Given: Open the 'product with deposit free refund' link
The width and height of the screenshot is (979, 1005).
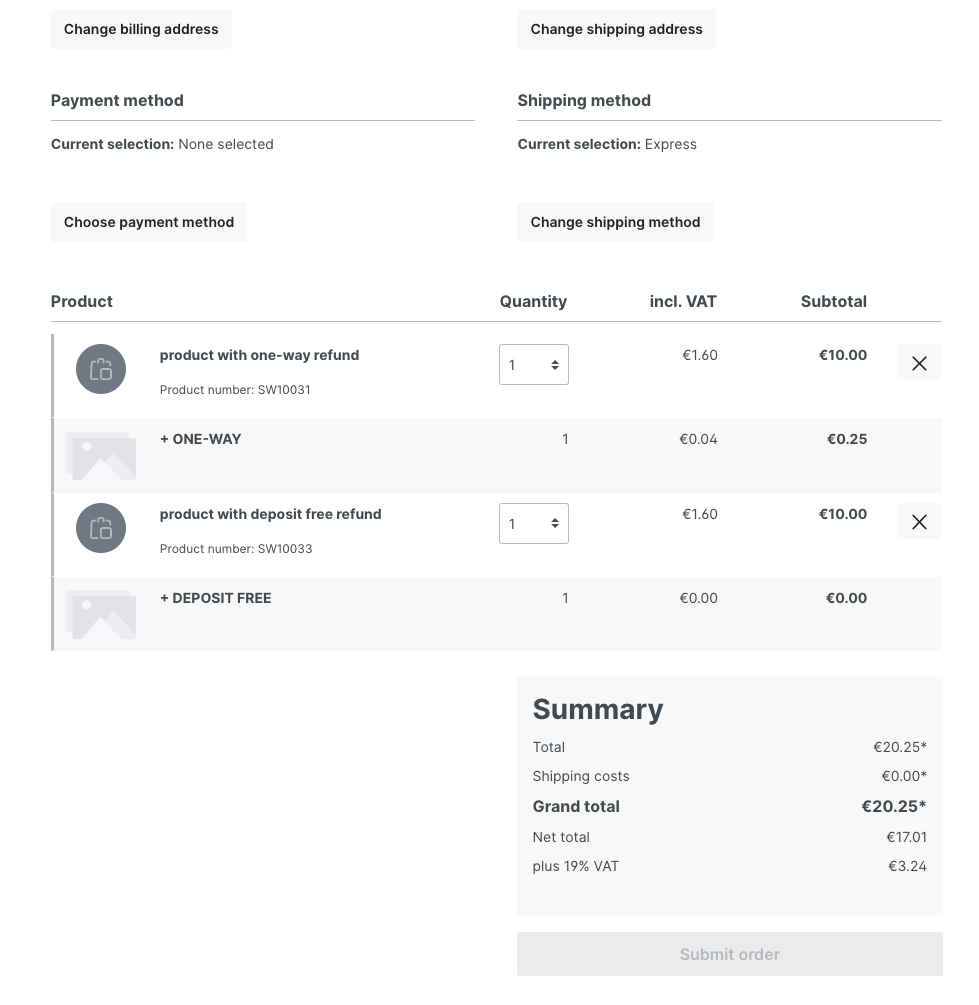Looking at the screenshot, I should click(x=270, y=514).
